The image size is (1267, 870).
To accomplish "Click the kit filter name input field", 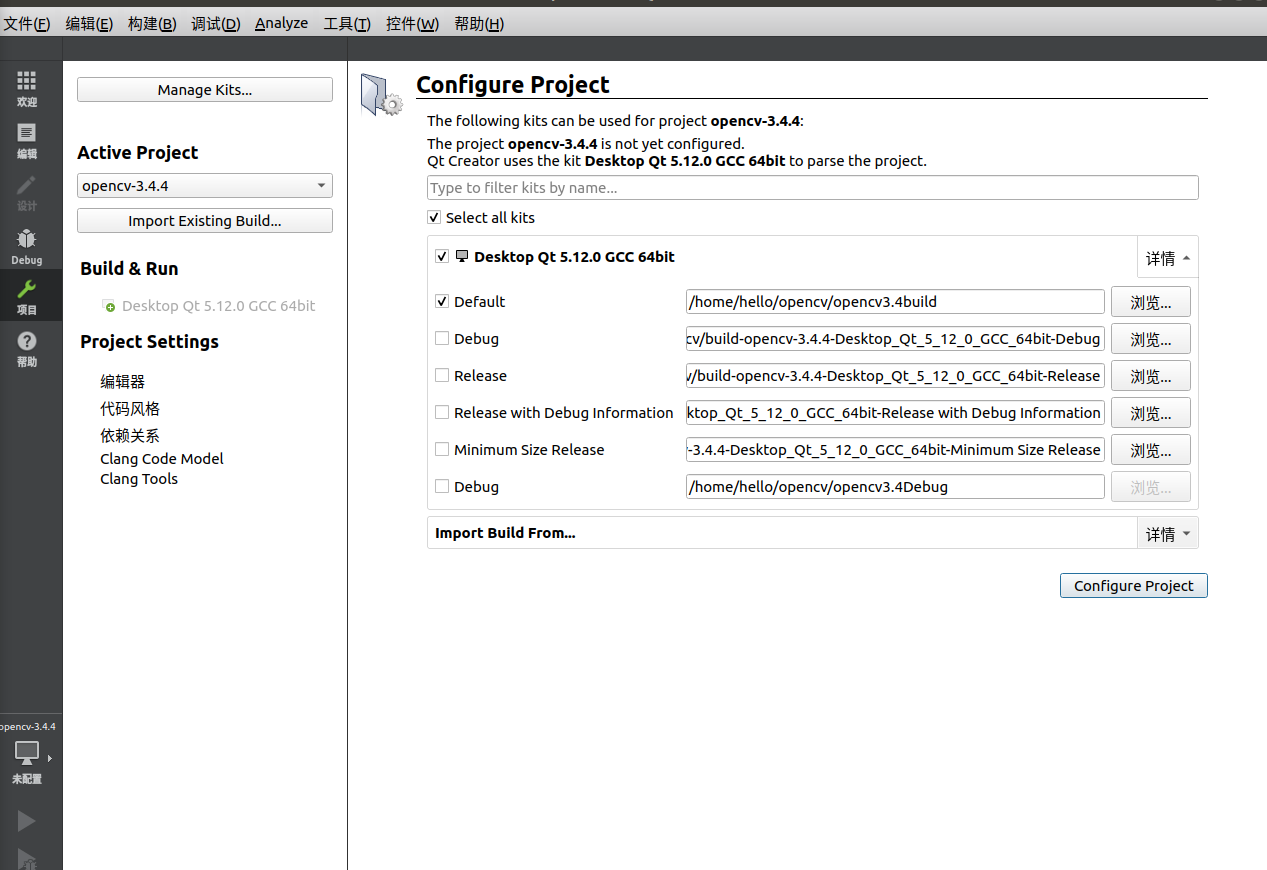I will click(x=812, y=187).
